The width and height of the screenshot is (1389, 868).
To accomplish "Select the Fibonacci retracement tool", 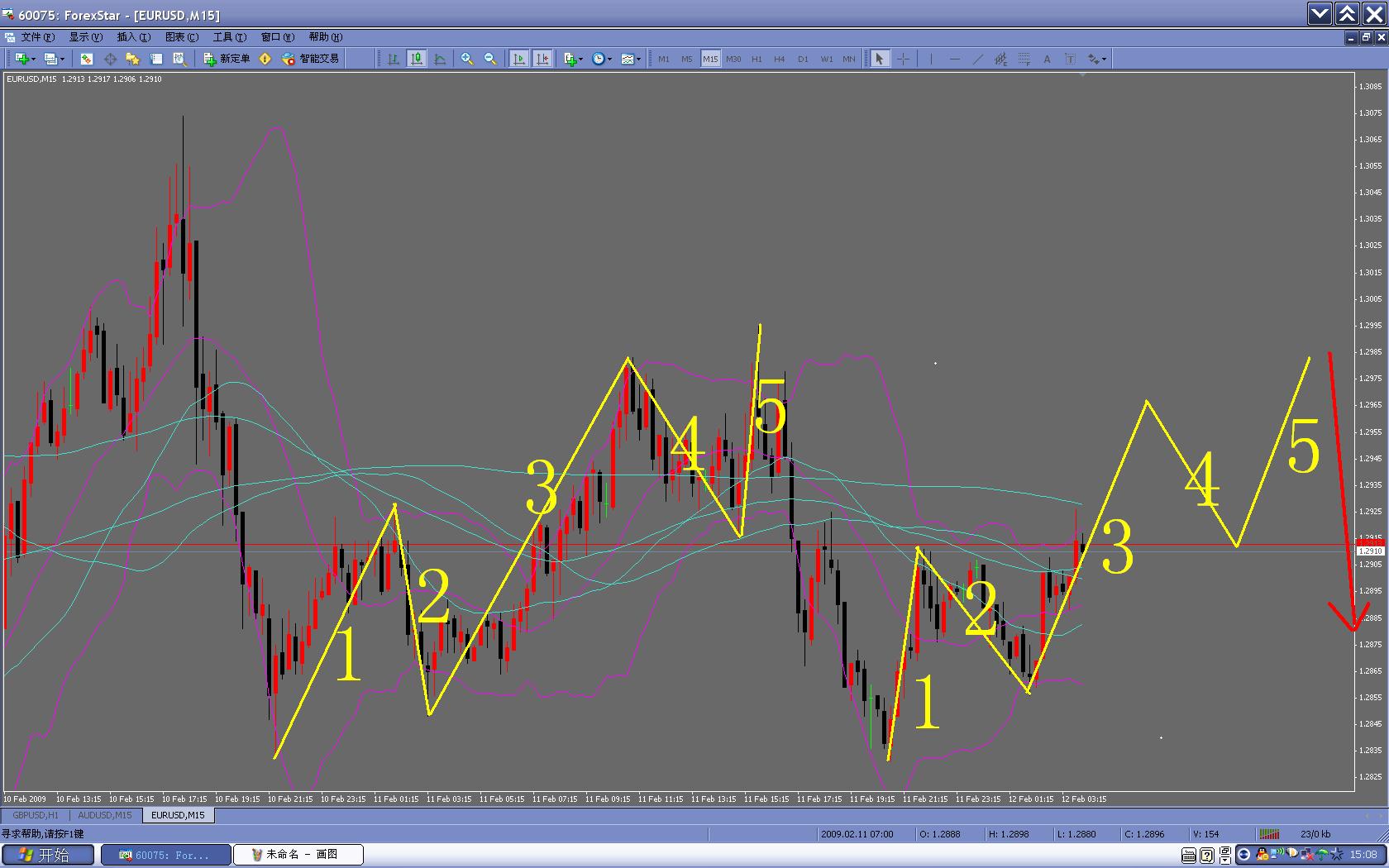I will [x=1024, y=59].
